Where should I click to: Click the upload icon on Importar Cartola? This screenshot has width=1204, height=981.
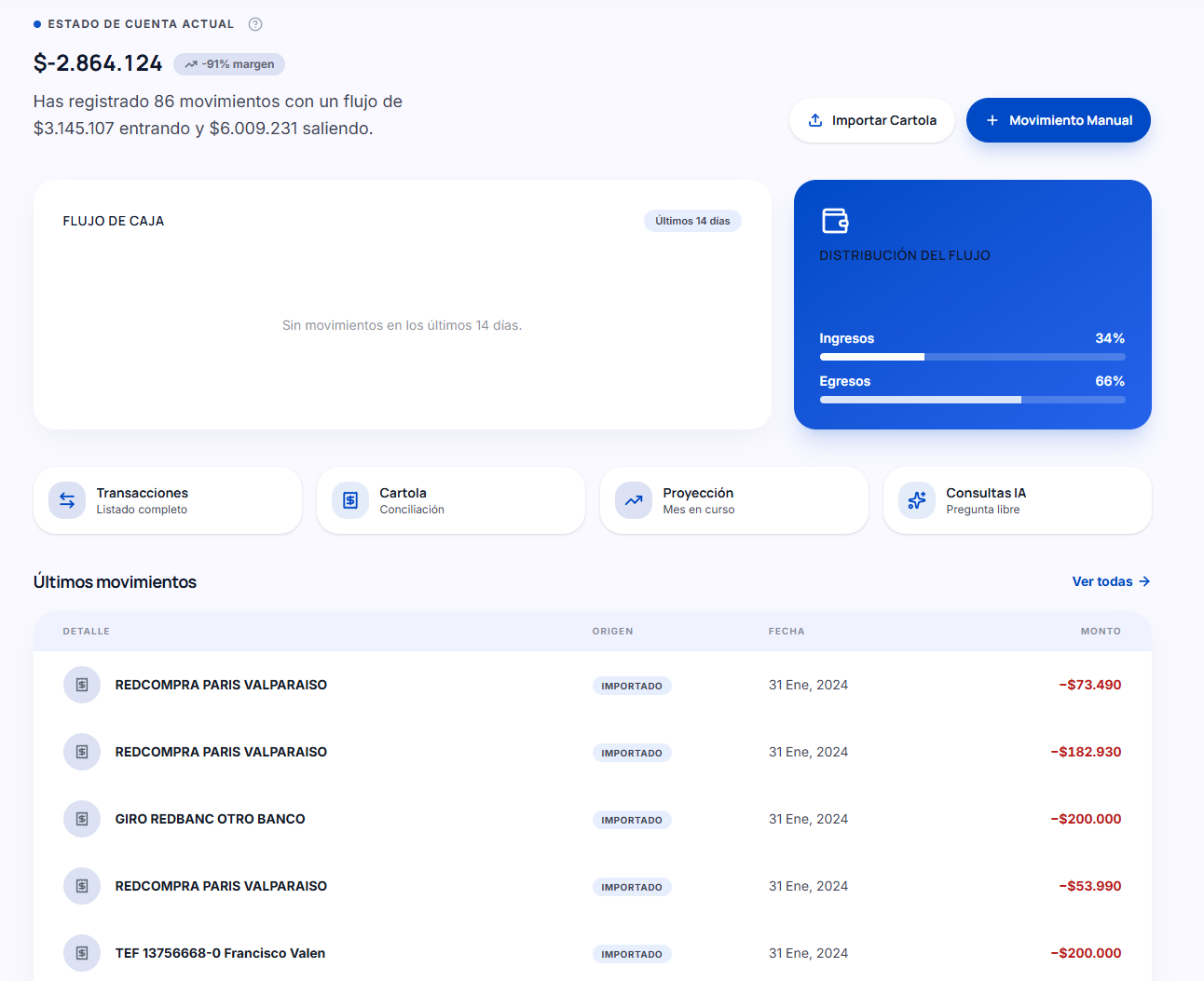(815, 120)
